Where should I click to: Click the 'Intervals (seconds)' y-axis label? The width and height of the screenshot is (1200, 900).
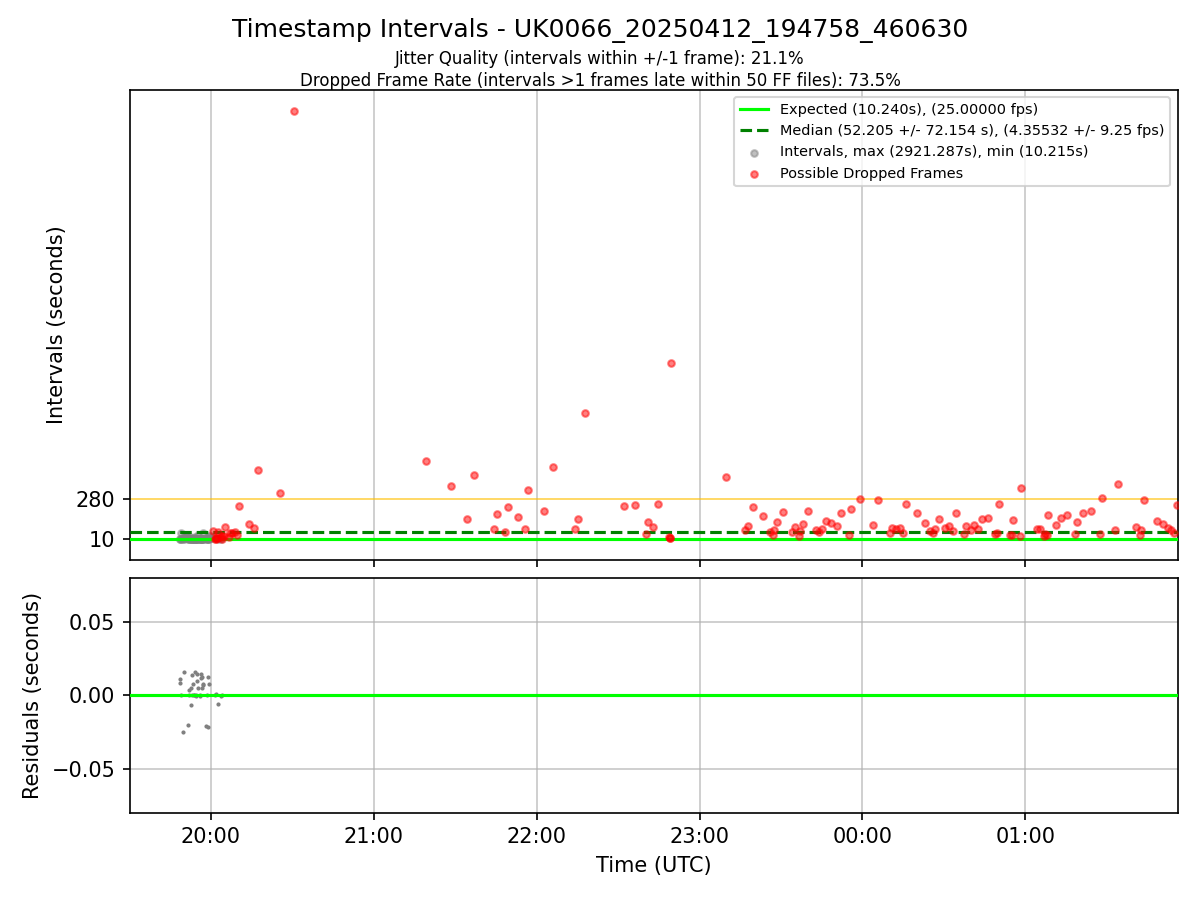[x=56, y=325]
